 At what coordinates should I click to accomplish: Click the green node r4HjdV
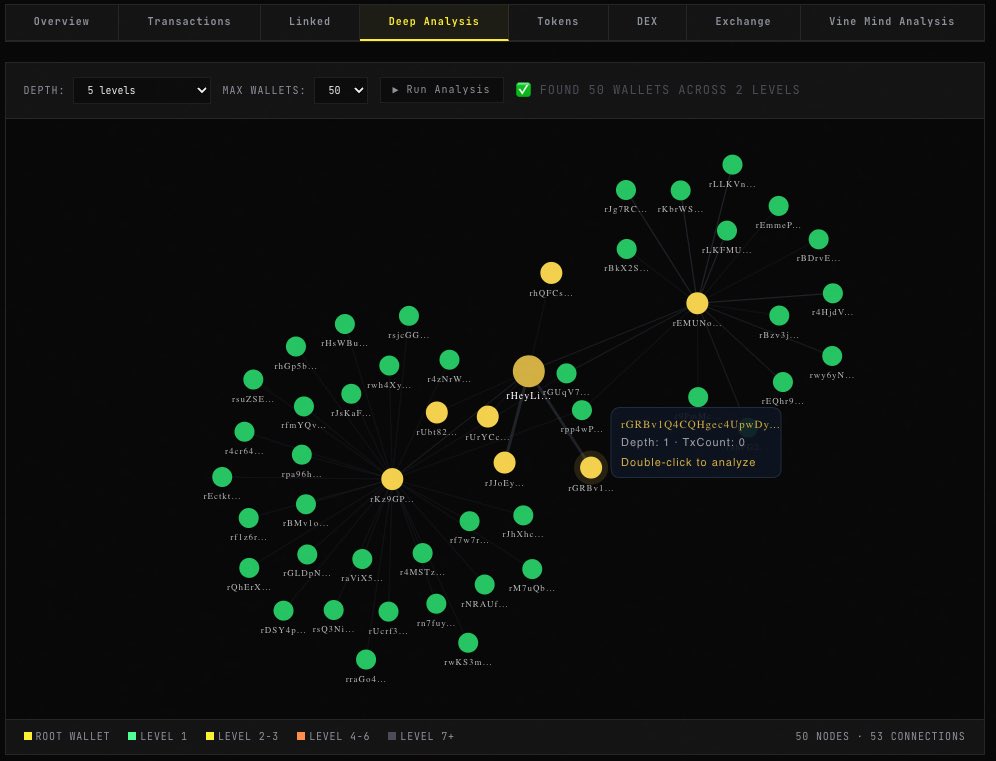(x=833, y=293)
